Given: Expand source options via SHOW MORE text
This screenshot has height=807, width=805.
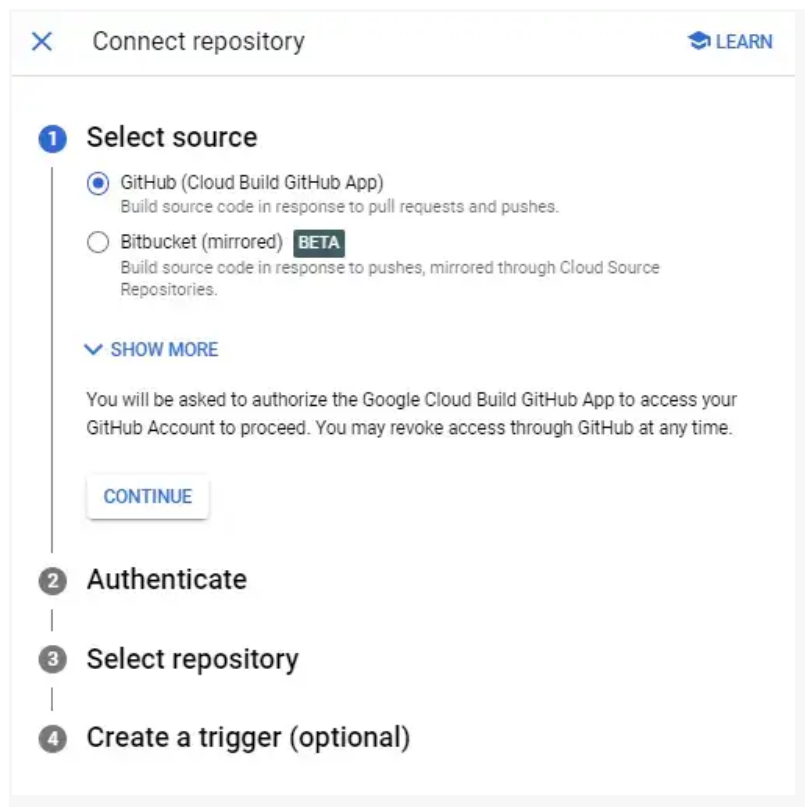Looking at the screenshot, I should pos(164,350).
